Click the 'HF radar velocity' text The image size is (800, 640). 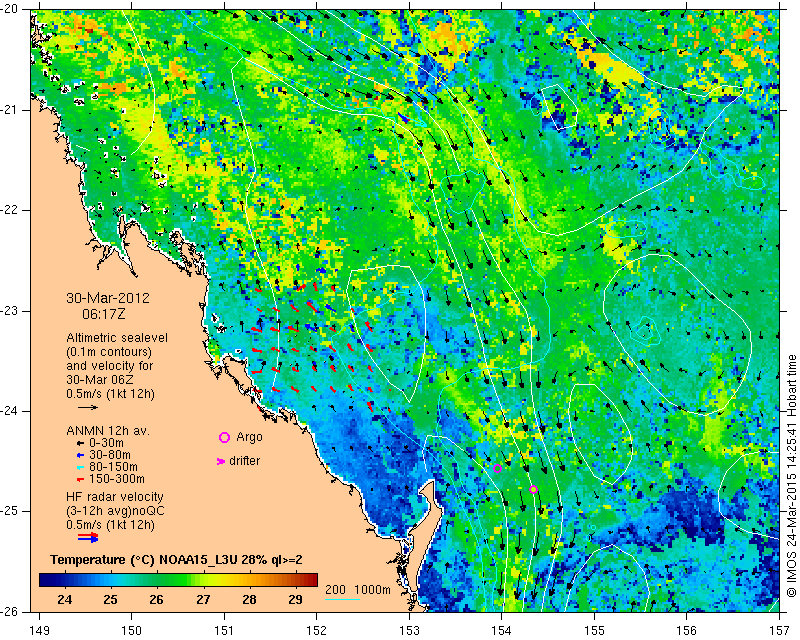point(115,497)
